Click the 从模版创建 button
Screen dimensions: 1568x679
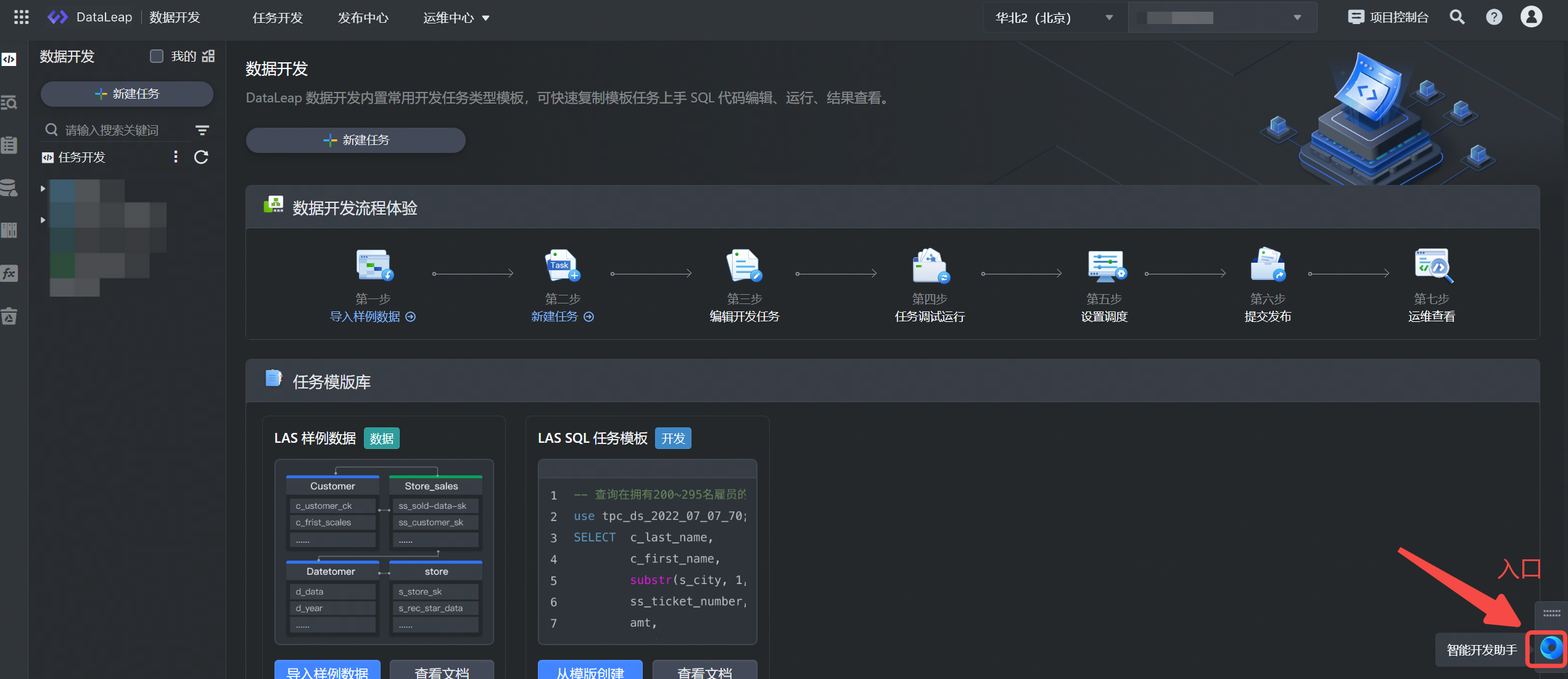pyautogui.click(x=590, y=670)
